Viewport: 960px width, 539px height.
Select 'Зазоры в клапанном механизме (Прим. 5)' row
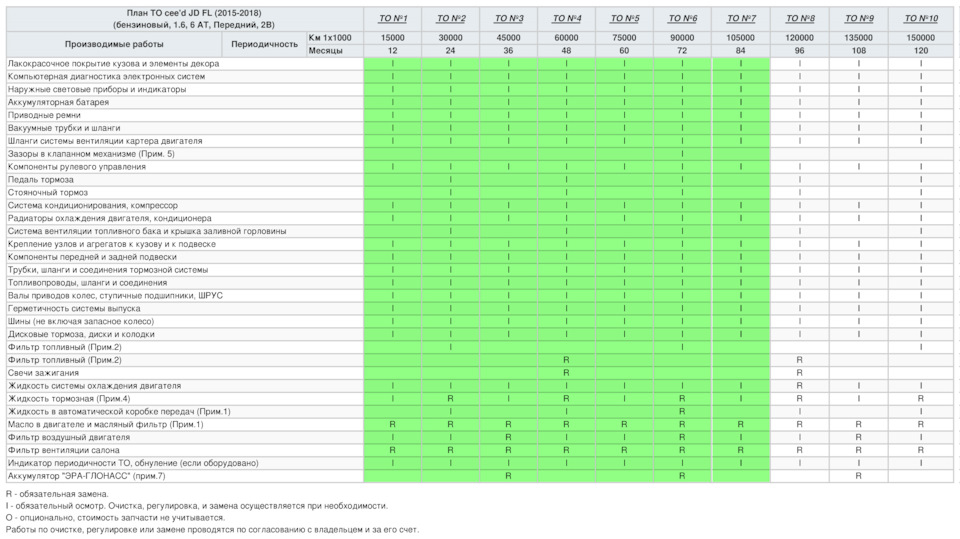[x=91, y=154]
